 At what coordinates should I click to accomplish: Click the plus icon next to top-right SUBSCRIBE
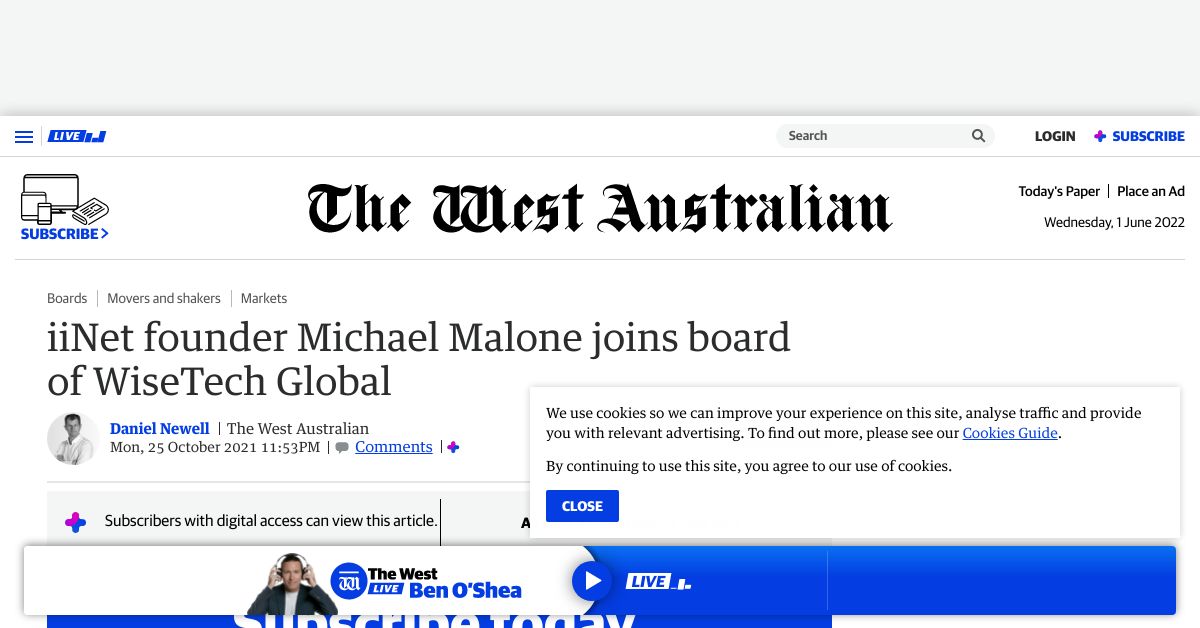(1099, 136)
